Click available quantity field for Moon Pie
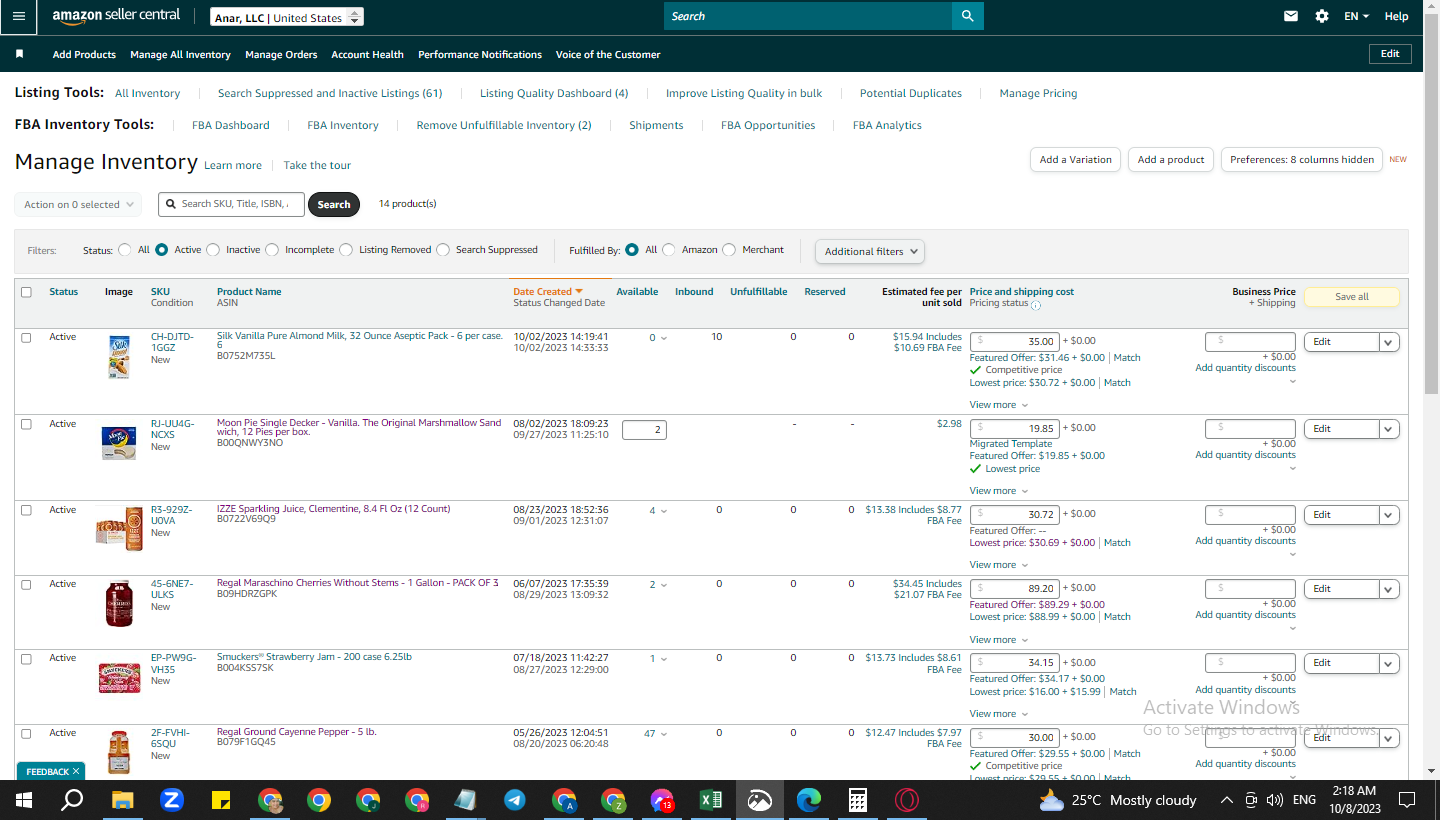This screenshot has height=820, width=1440. pyautogui.click(x=644, y=430)
